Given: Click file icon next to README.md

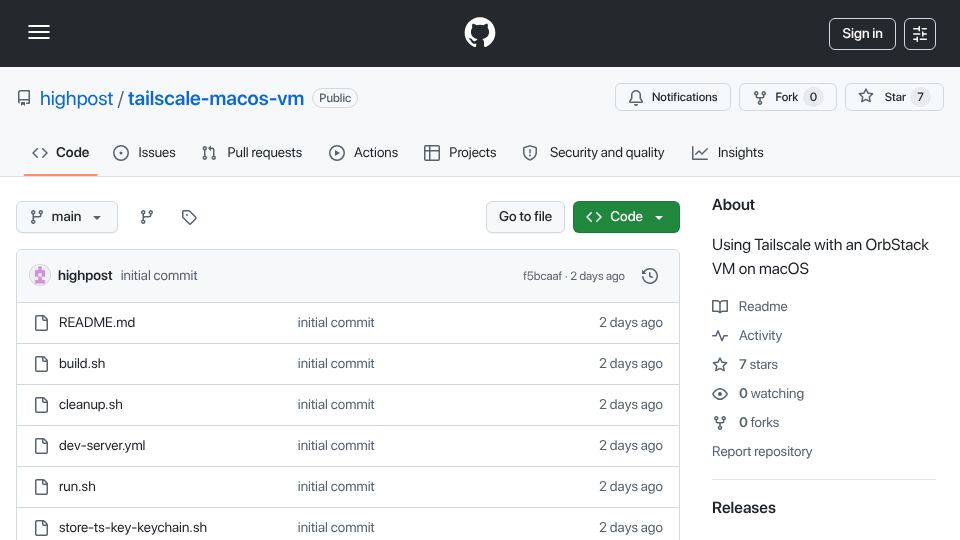Looking at the screenshot, I should tap(42, 323).
